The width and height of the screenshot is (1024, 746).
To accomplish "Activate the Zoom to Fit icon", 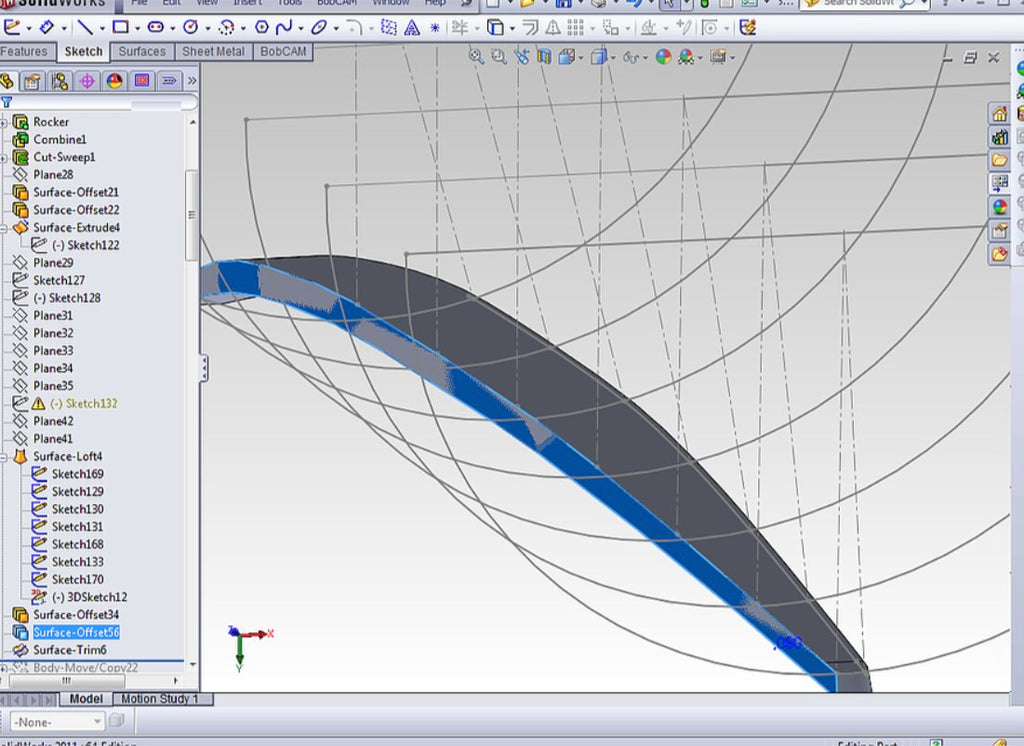I will coord(475,57).
